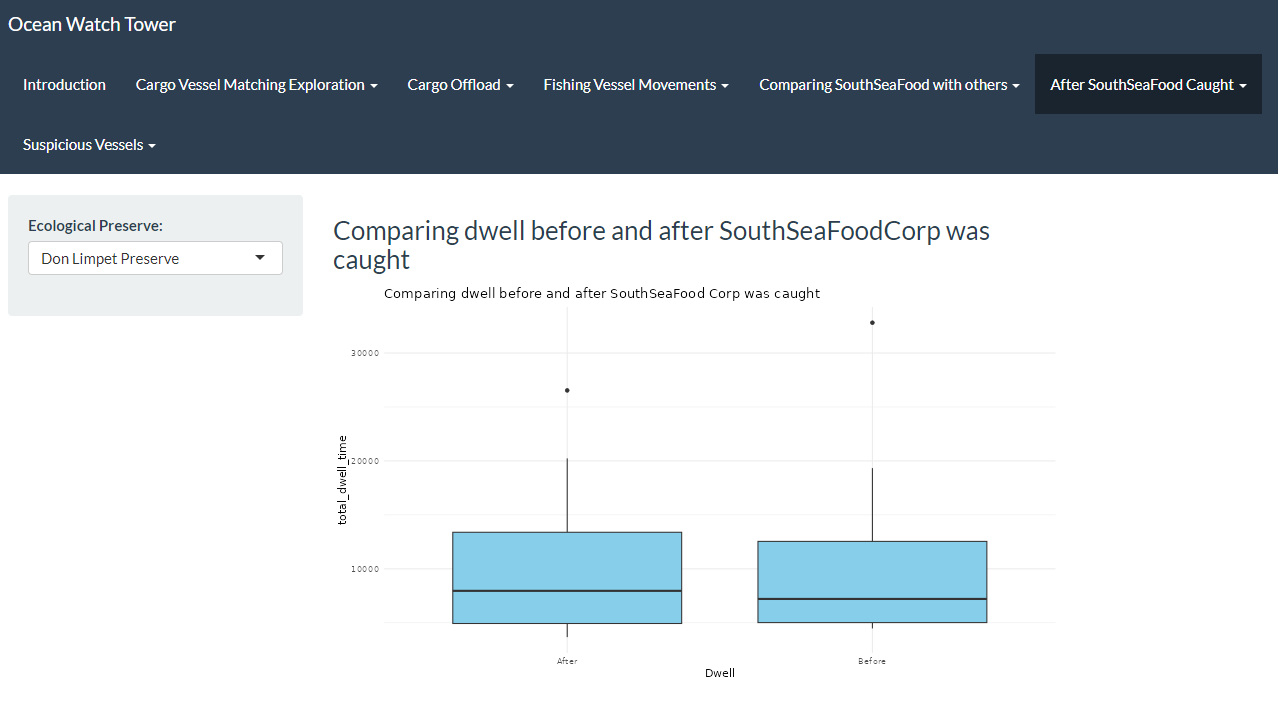Click the After x-axis tick label
Image resolution: width=1278 pixels, height=707 pixels.
567,661
